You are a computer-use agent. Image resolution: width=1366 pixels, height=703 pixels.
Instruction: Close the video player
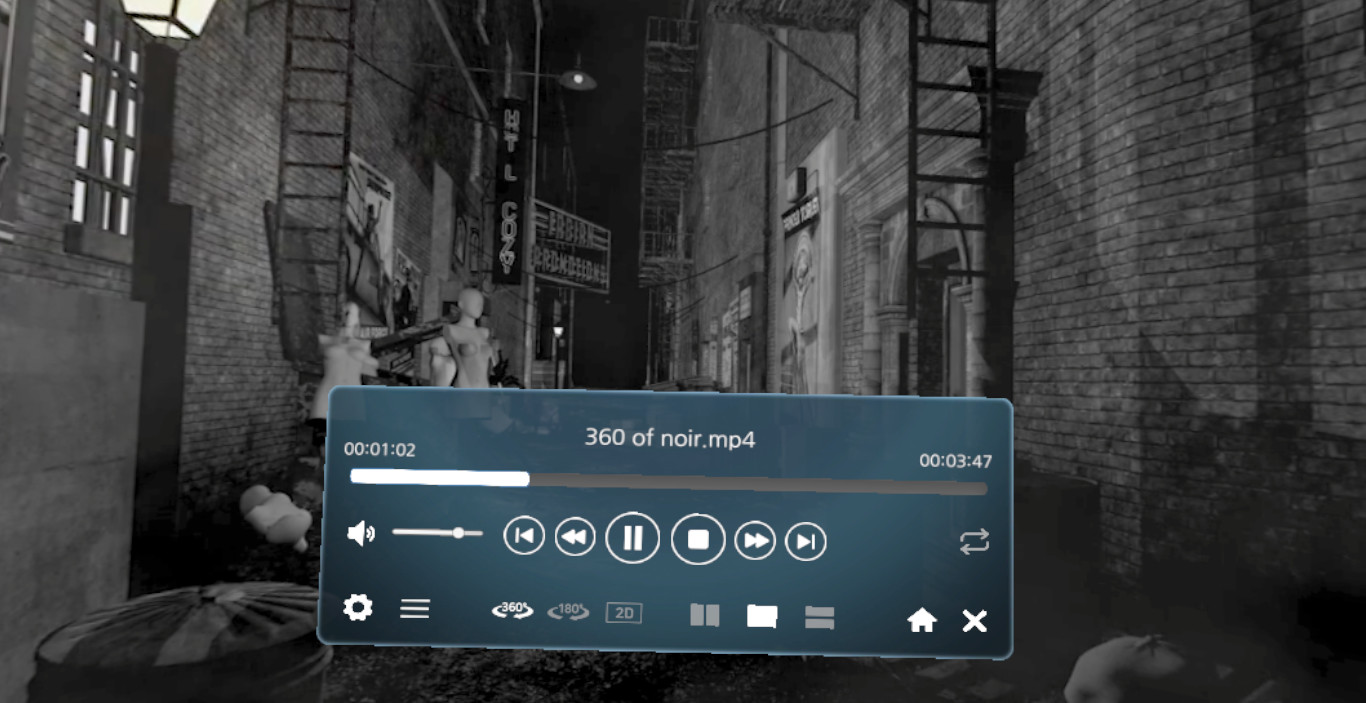[973, 620]
